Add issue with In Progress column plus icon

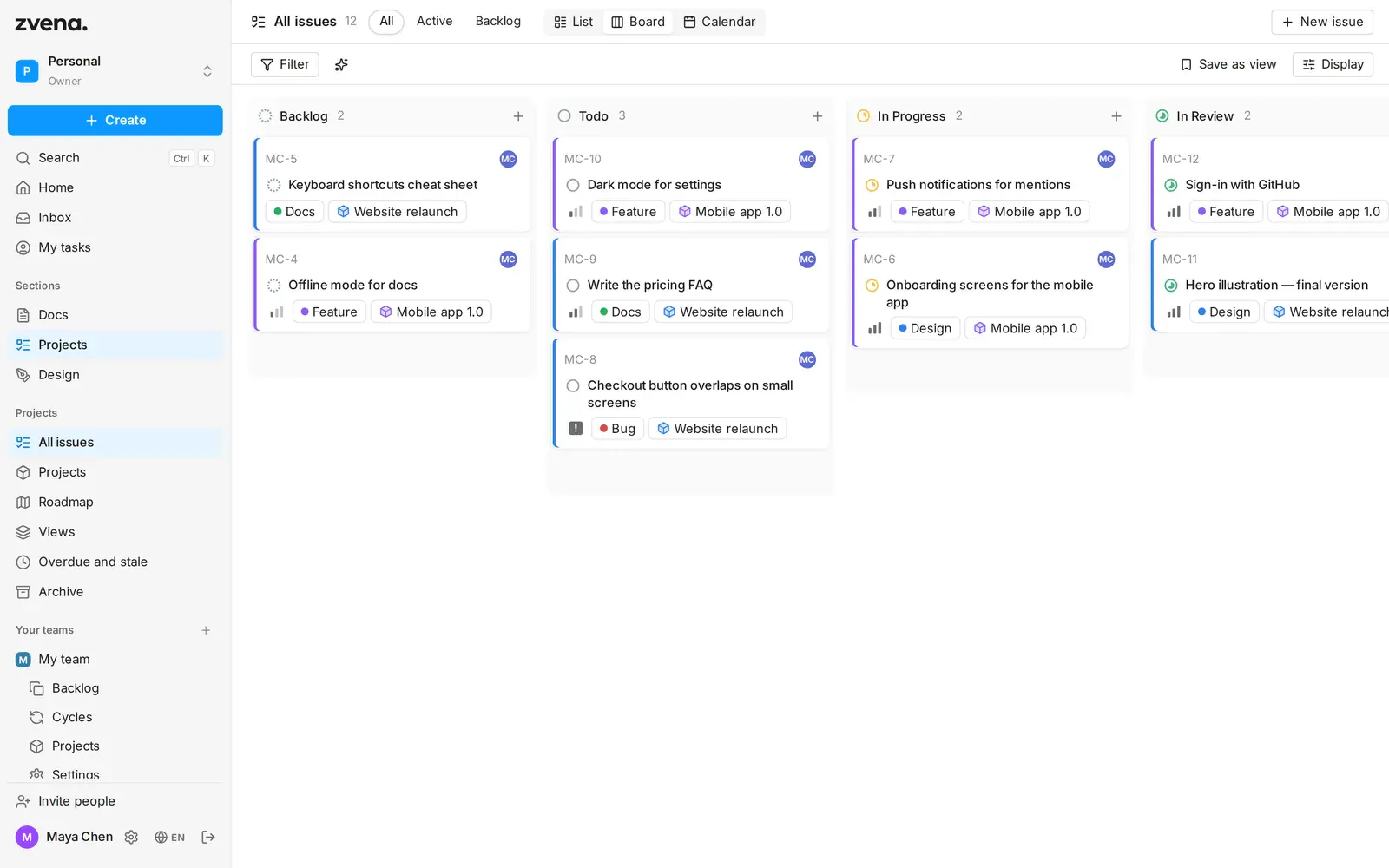pyautogui.click(x=1116, y=116)
